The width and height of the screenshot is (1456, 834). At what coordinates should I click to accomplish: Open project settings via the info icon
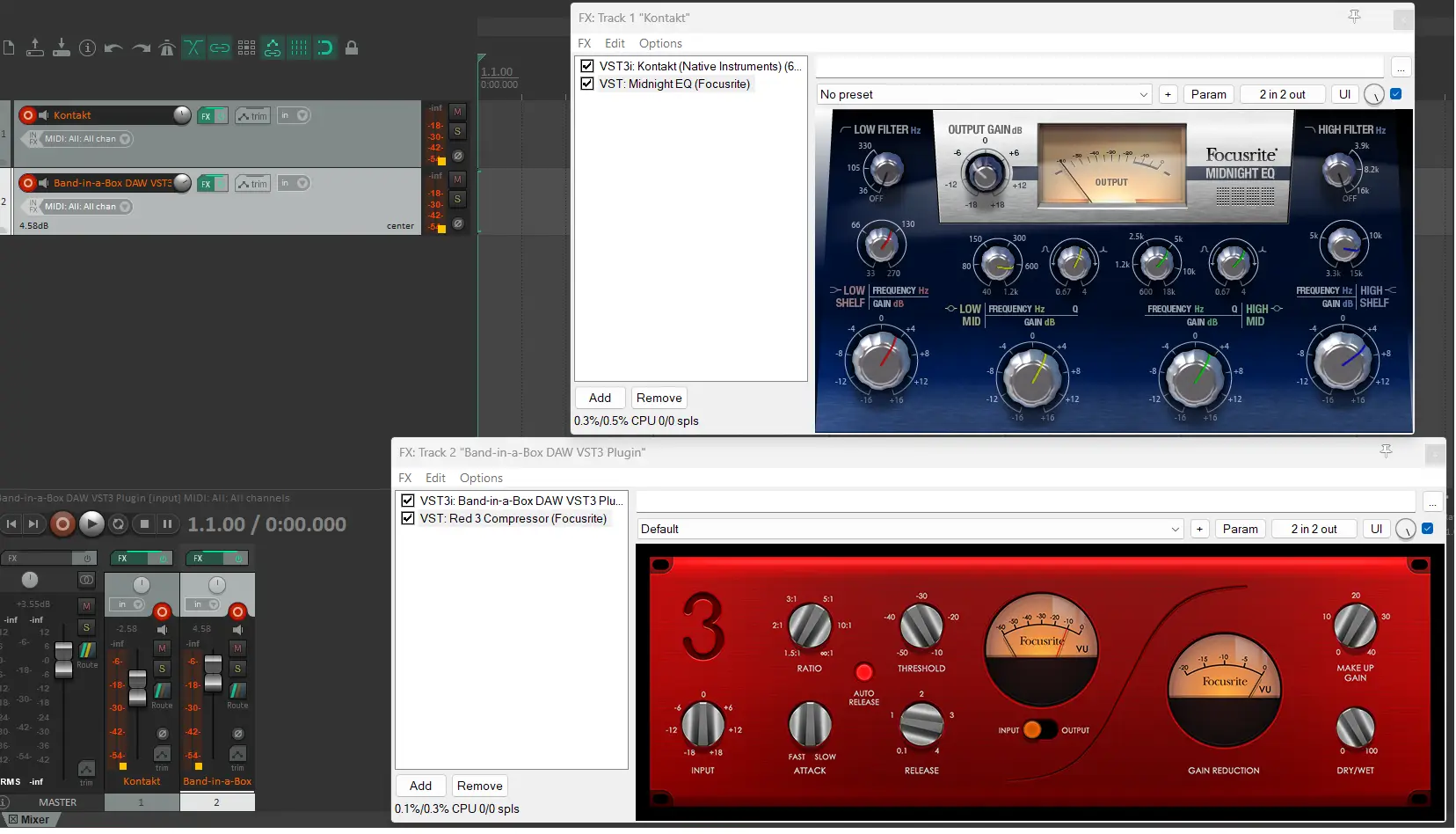coord(88,48)
